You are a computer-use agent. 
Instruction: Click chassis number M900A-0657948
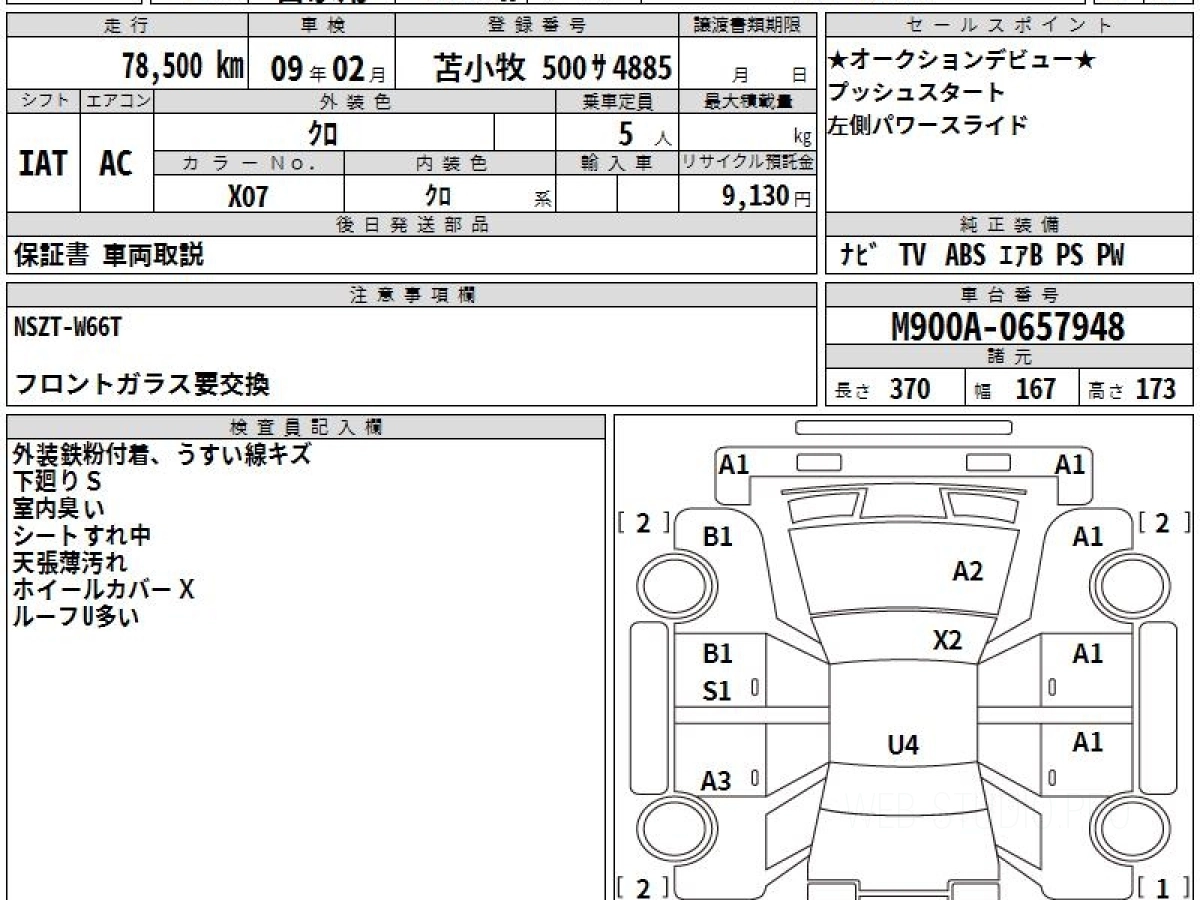coord(1008,325)
